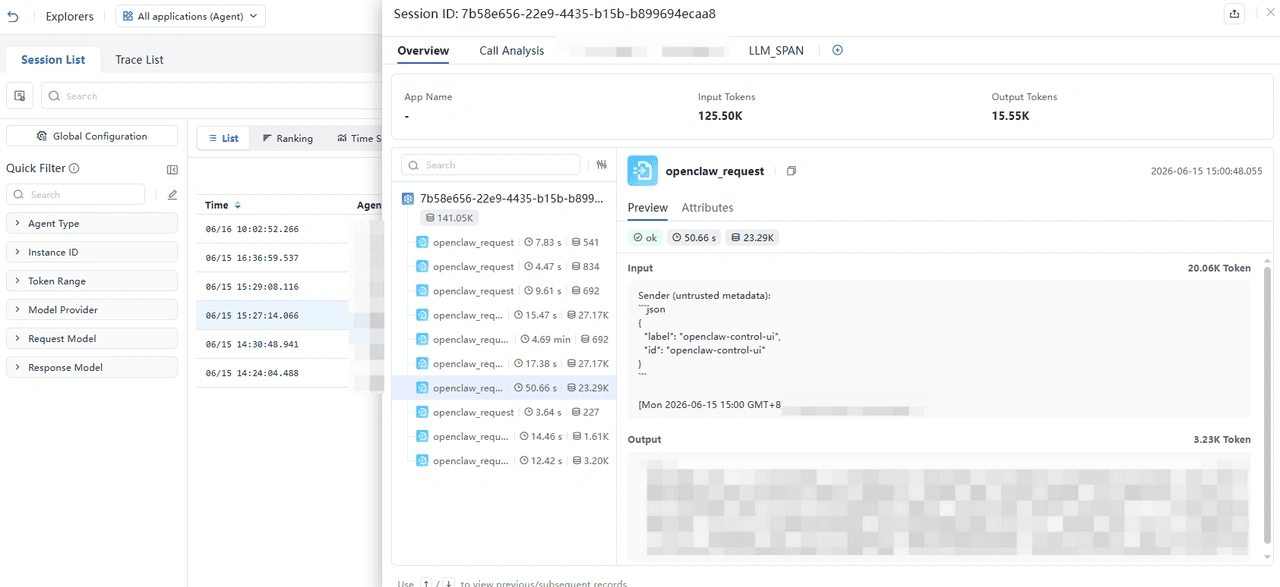This screenshot has height=587, width=1280.
Task: Switch to the Session List tab
Action: [x=53, y=60]
